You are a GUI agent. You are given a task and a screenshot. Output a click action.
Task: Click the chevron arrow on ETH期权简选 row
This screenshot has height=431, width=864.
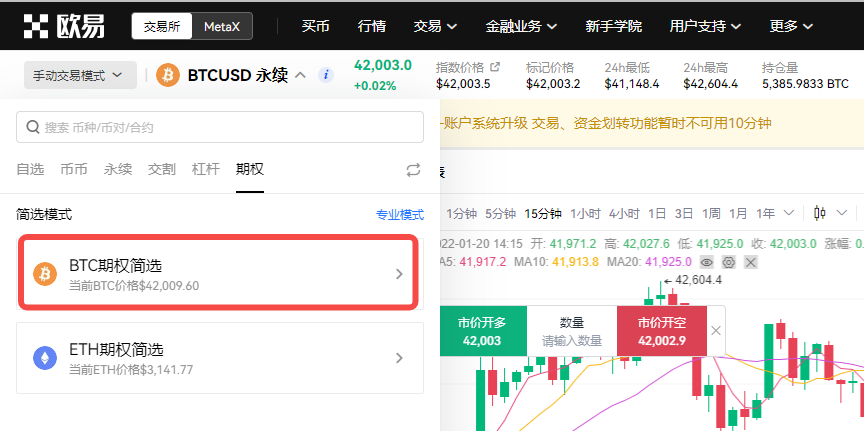click(399, 358)
